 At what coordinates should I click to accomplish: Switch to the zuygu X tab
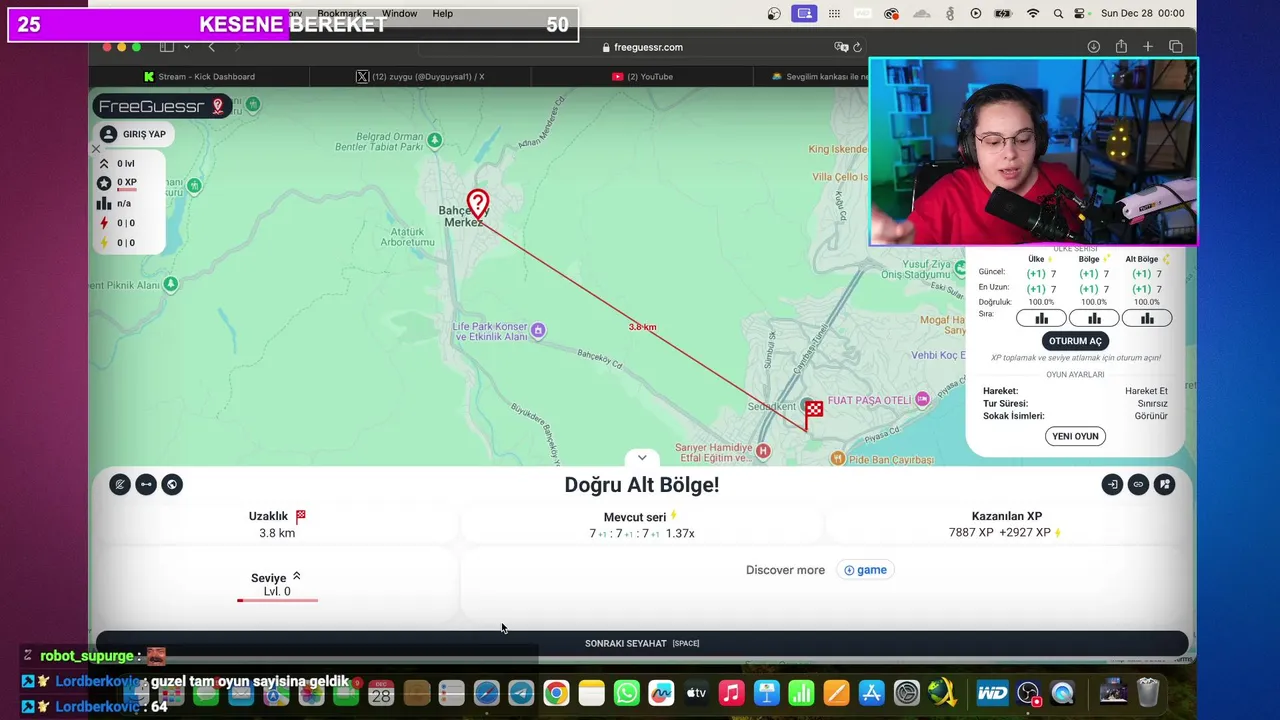(420, 76)
